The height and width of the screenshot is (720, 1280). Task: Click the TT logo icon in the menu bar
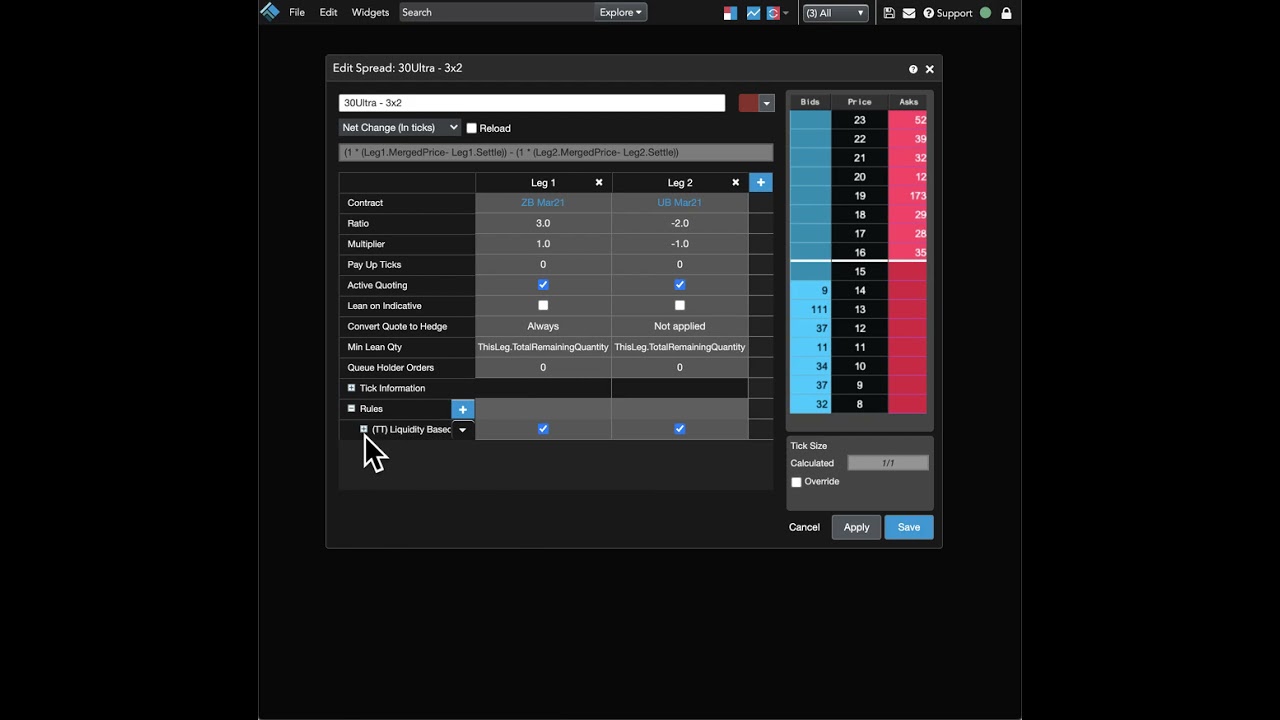pyautogui.click(x=269, y=12)
